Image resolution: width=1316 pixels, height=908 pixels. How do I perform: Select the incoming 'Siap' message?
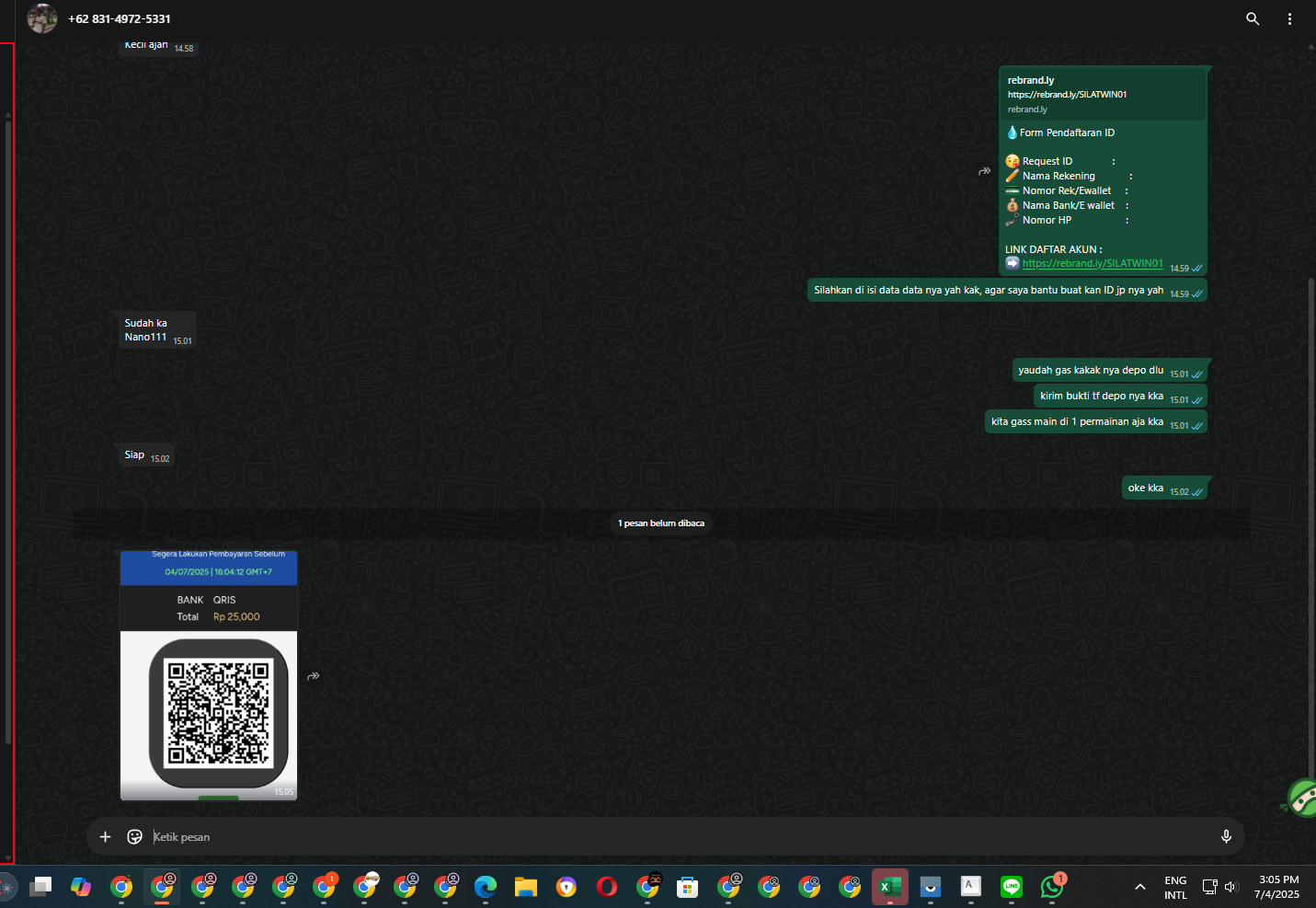[147, 455]
